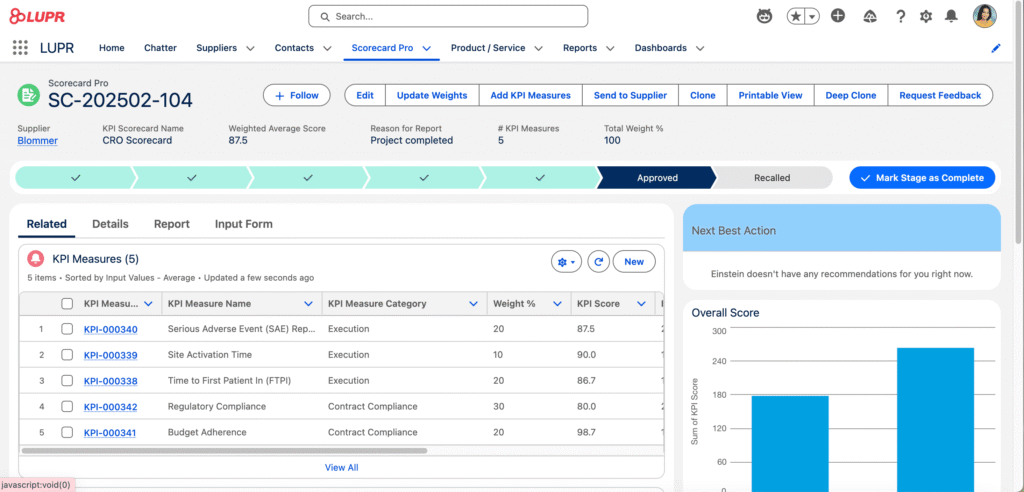Toggle the select-all checkbox in table header
1024x492 pixels.
pos(67,304)
